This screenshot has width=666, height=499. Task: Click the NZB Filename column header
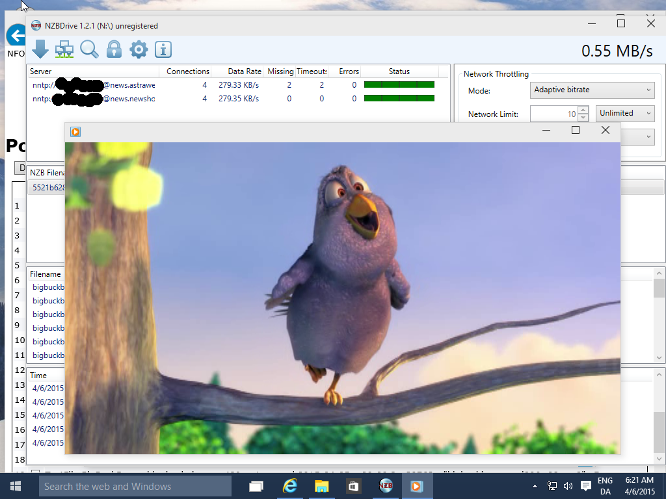(47, 172)
